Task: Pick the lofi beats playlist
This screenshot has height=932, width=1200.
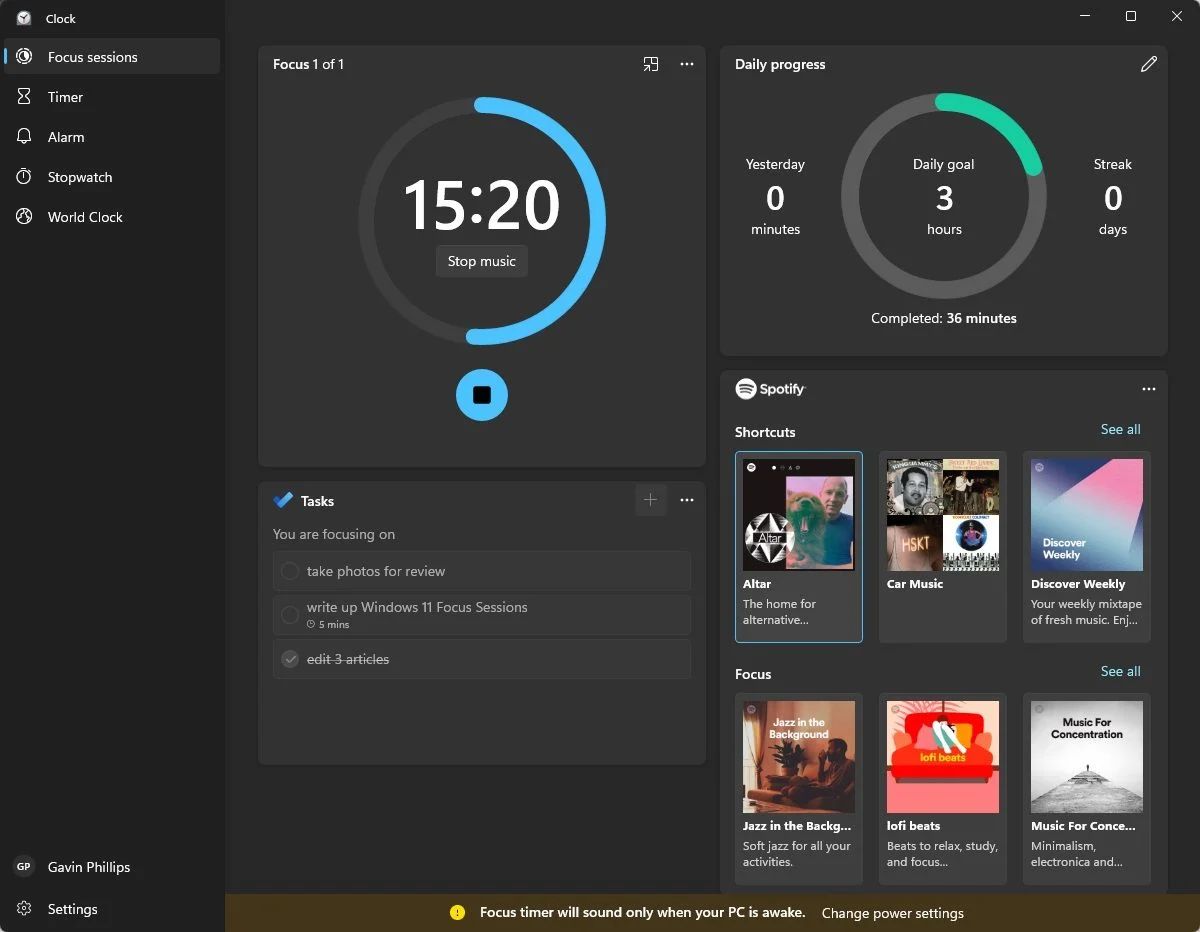Action: [942, 788]
